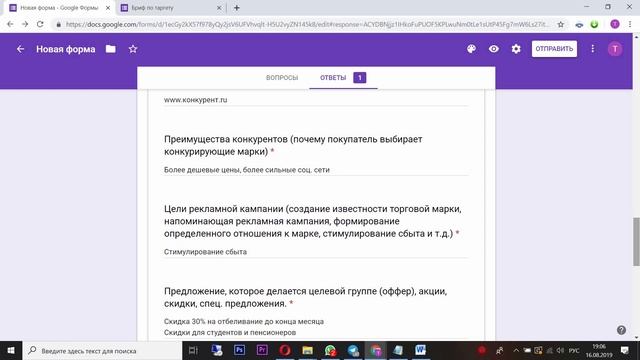Click browser back button
The image size is (640, 360).
tap(10, 24)
